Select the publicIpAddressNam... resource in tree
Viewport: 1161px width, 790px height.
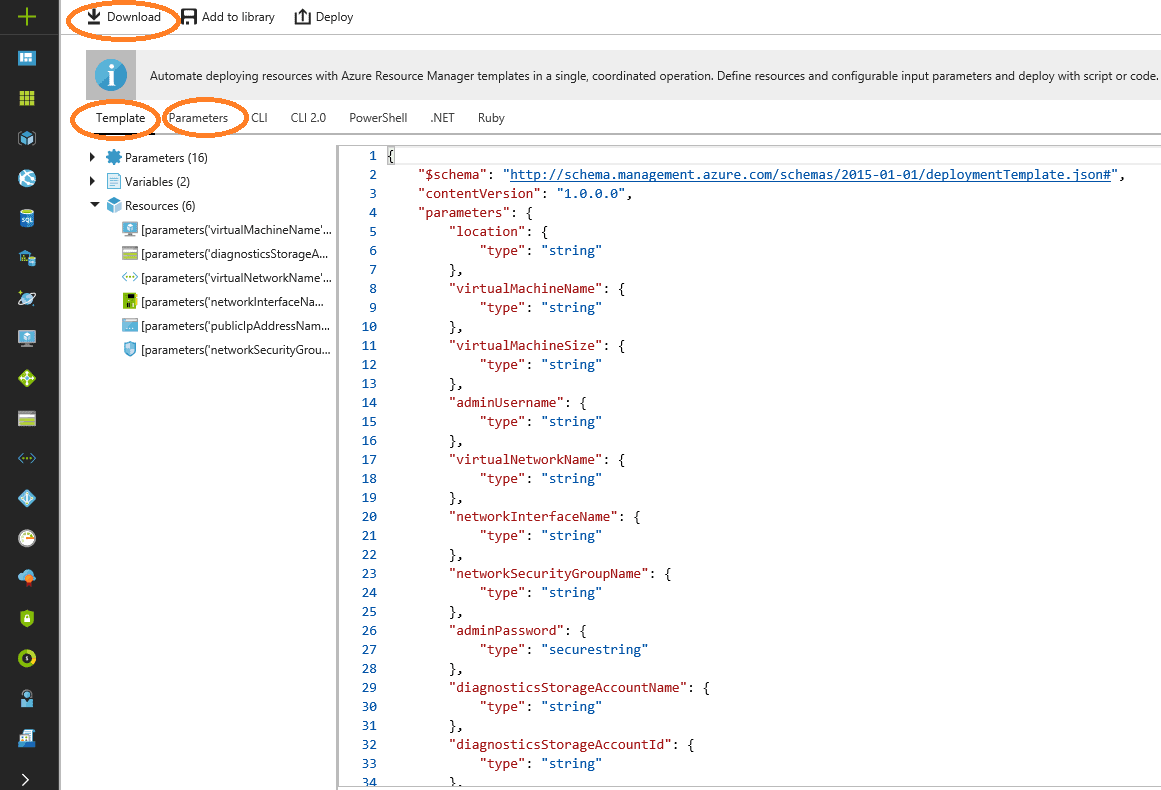[227, 326]
